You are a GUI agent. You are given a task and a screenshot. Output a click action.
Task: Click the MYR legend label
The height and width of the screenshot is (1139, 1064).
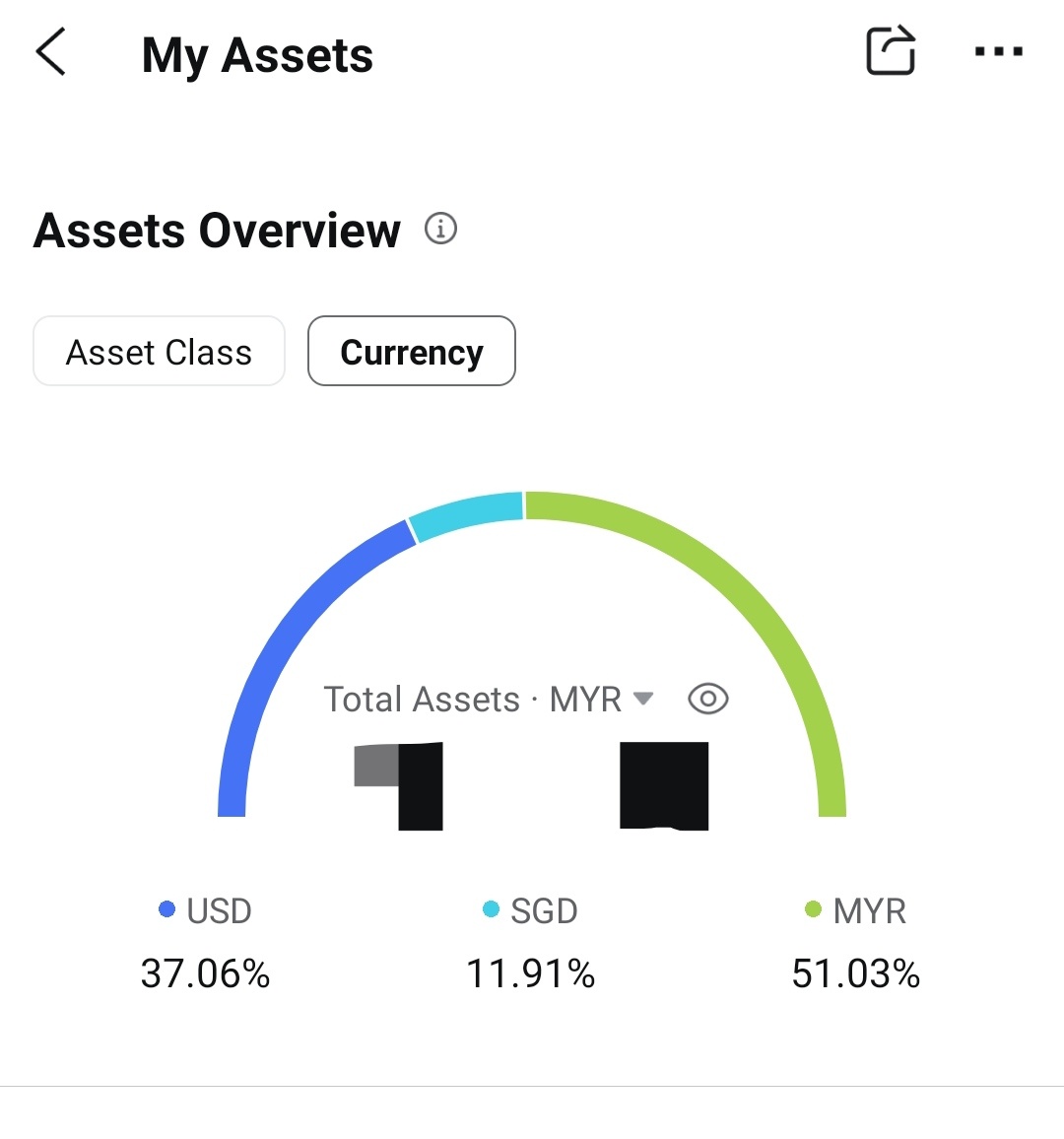coord(869,911)
